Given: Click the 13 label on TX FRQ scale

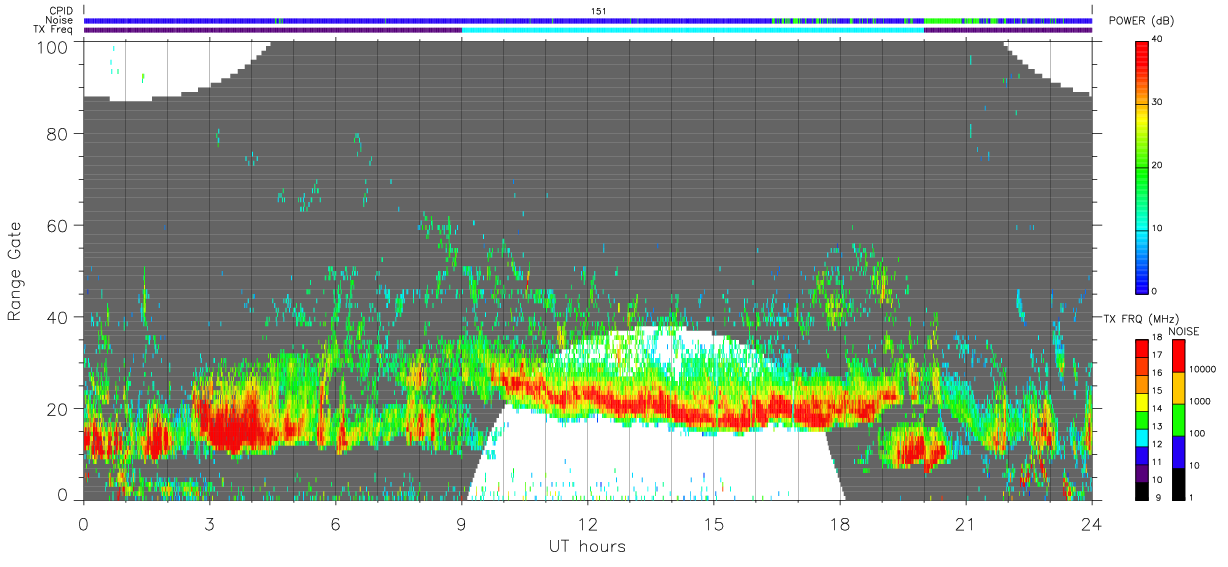Looking at the screenshot, I should coord(1159,426).
